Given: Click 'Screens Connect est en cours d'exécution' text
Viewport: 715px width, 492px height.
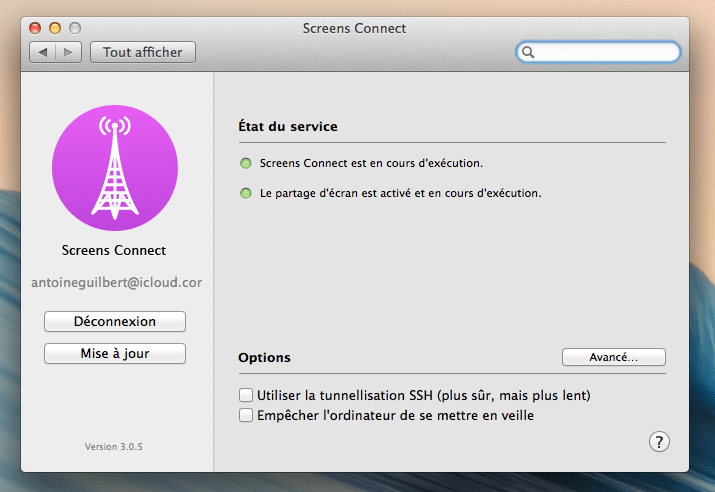Looking at the screenshot, I should point(371,163).
